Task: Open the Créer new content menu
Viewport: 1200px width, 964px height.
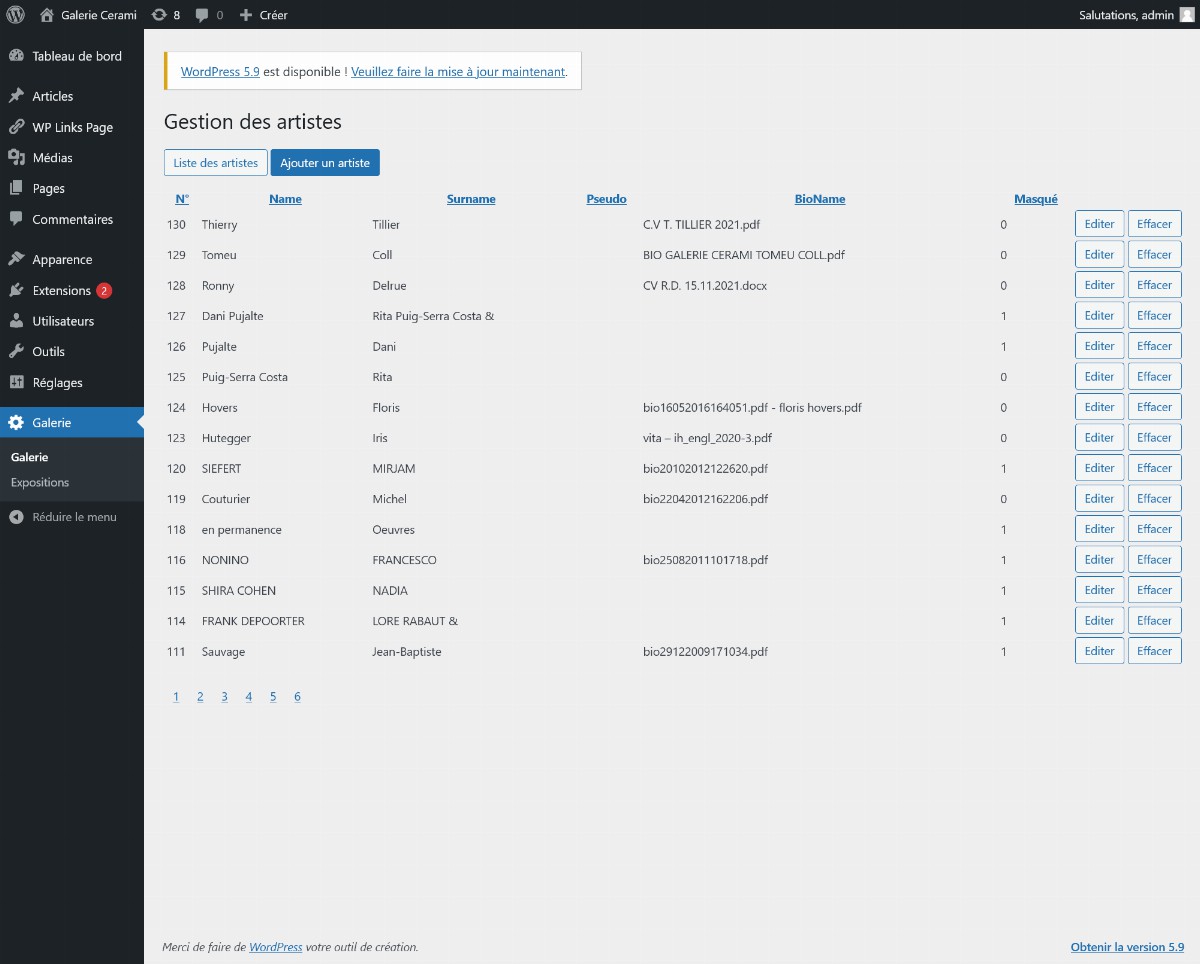Action: point(264,15)
